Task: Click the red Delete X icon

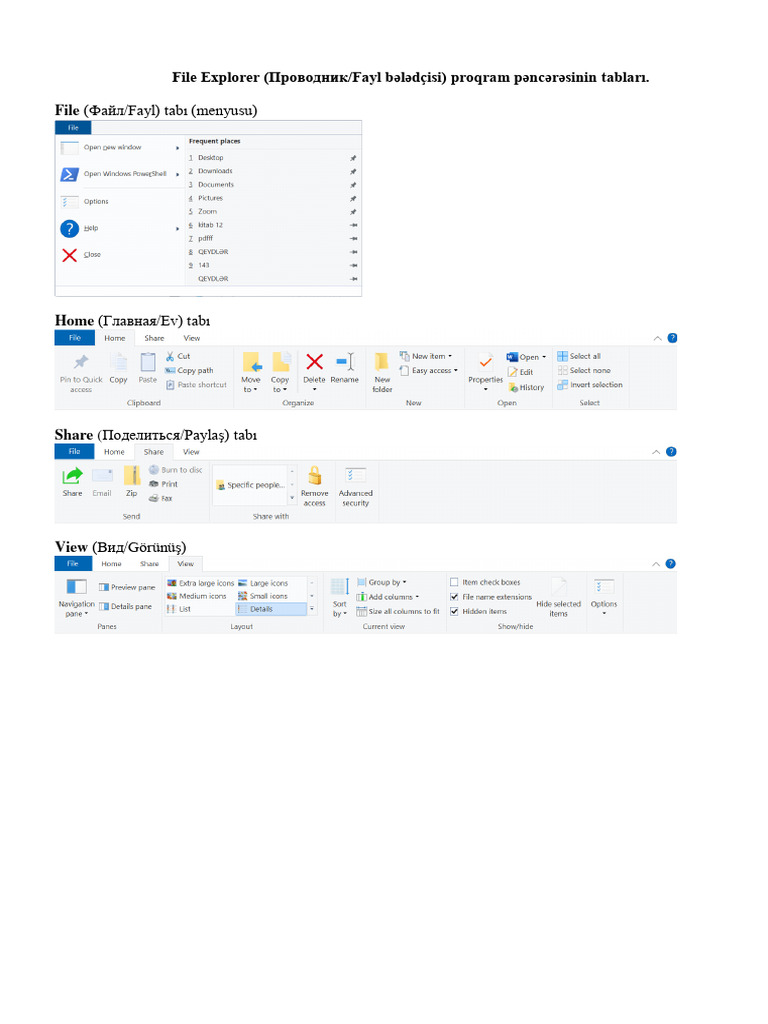Action: [314, 362]
